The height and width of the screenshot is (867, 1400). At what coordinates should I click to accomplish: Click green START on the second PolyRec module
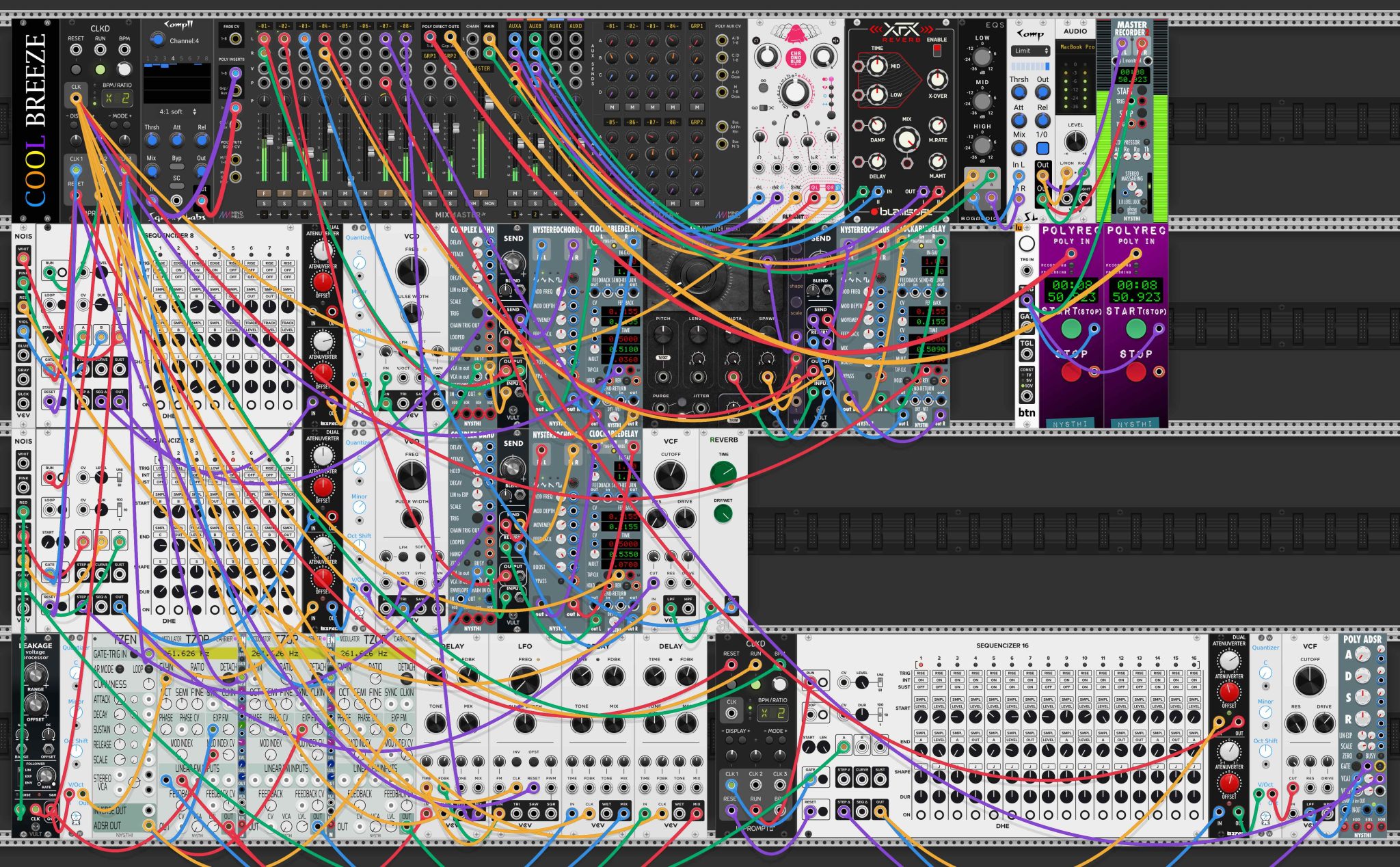tap(1135, 329)
